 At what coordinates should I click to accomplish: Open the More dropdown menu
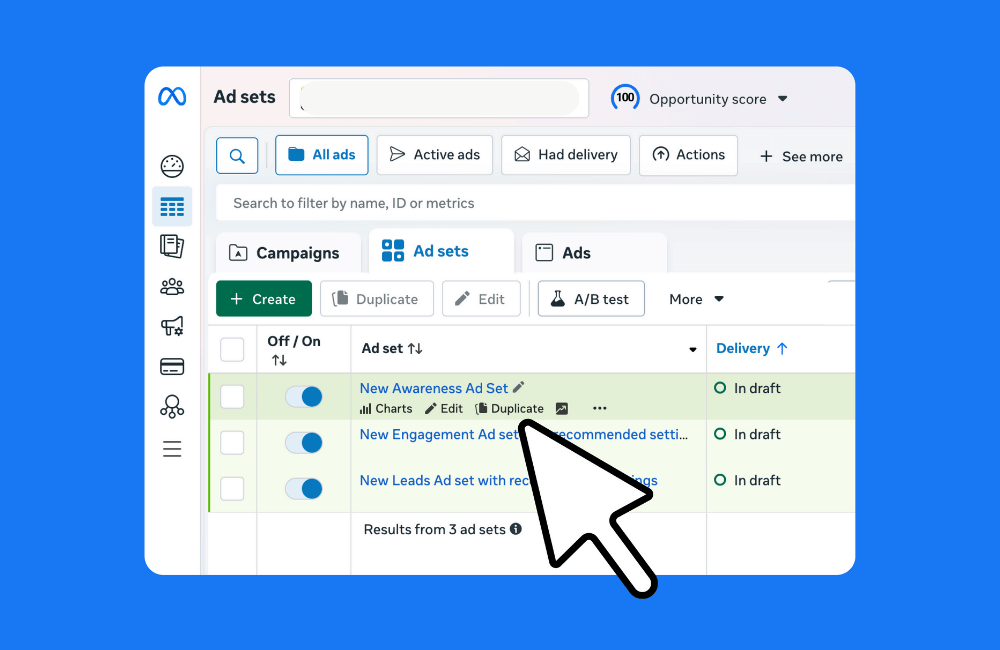pyautogui.click(x=695, y=298)
